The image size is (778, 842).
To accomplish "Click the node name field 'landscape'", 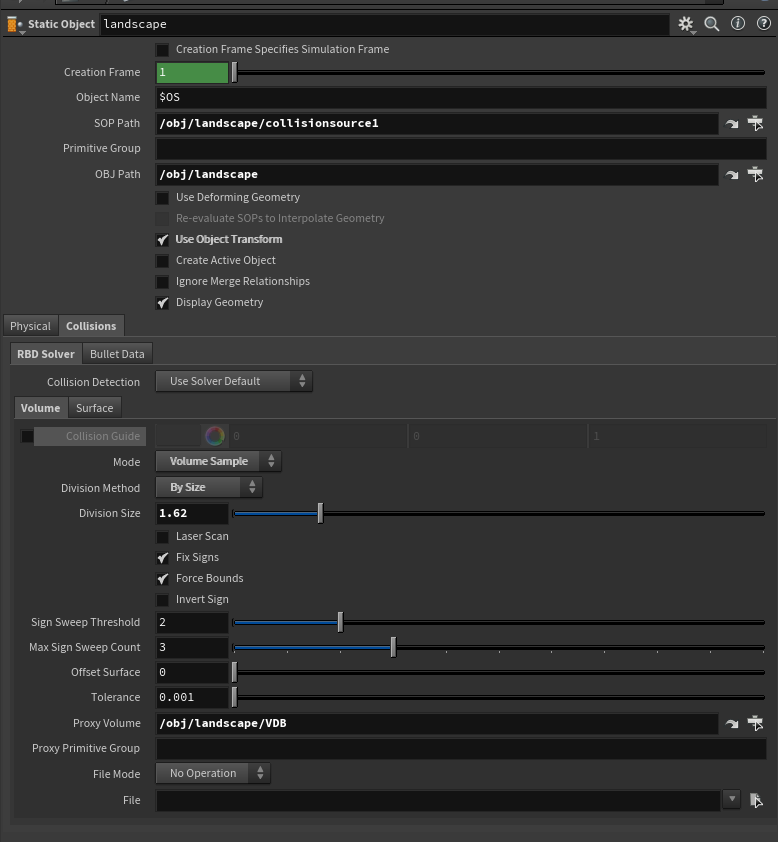I will [x=384, y=24].
